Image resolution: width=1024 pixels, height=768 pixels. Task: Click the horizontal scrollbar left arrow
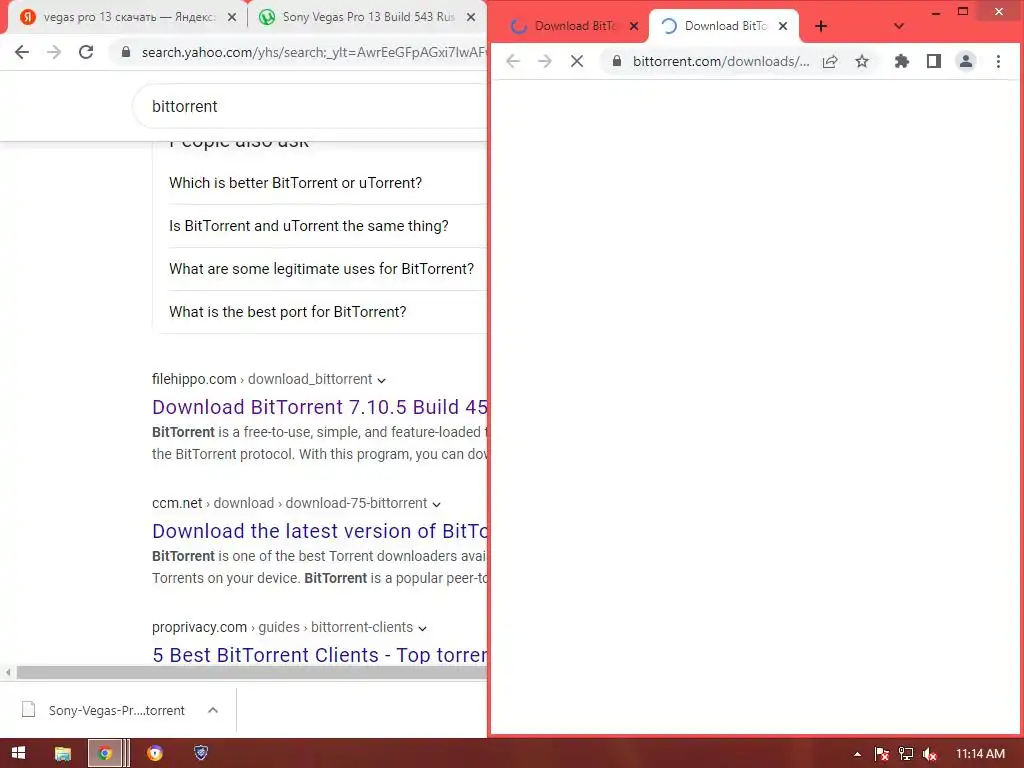pyautogui.click(x=8, y=672)
